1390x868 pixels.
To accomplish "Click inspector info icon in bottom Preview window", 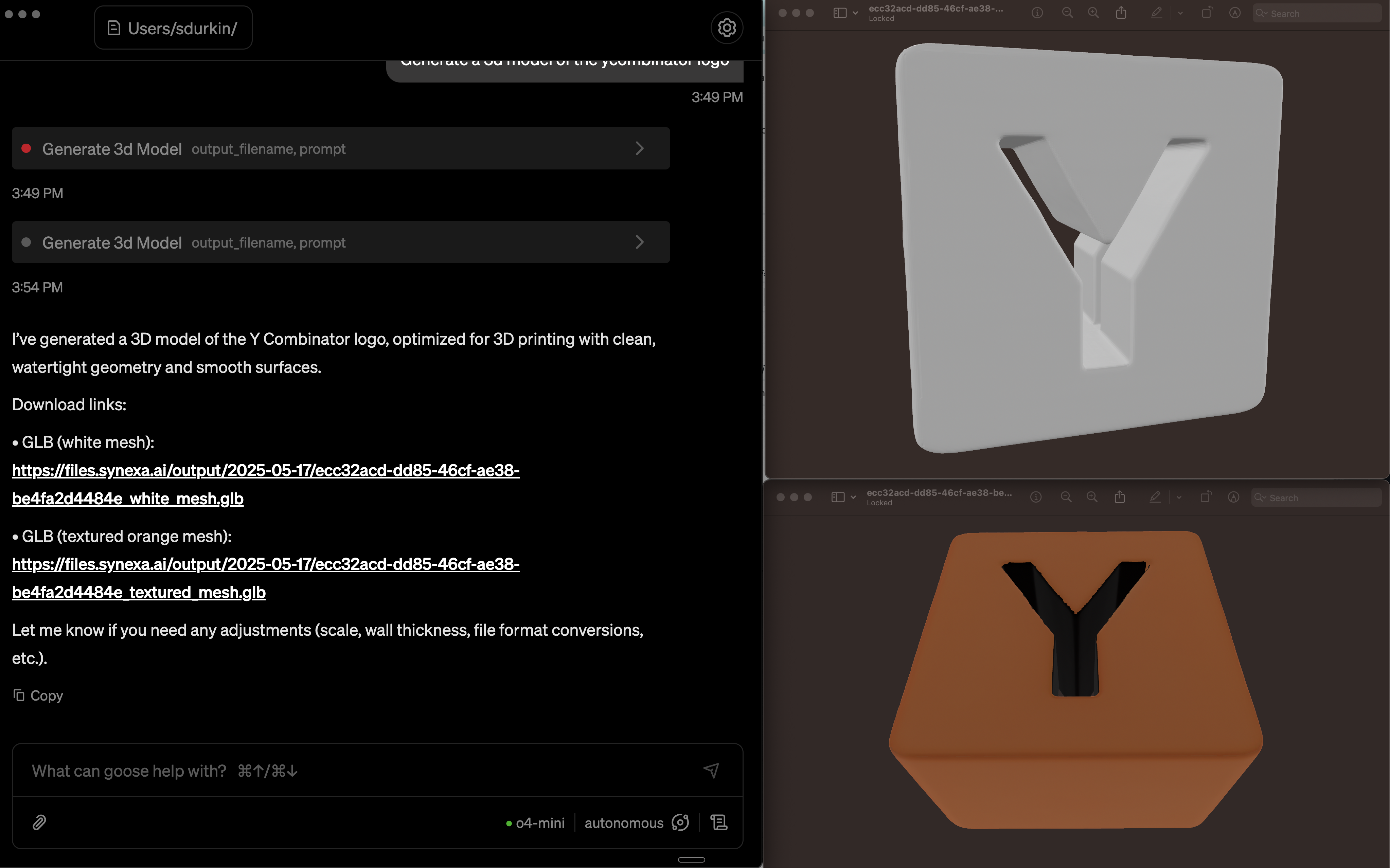I will (1036, 497).
